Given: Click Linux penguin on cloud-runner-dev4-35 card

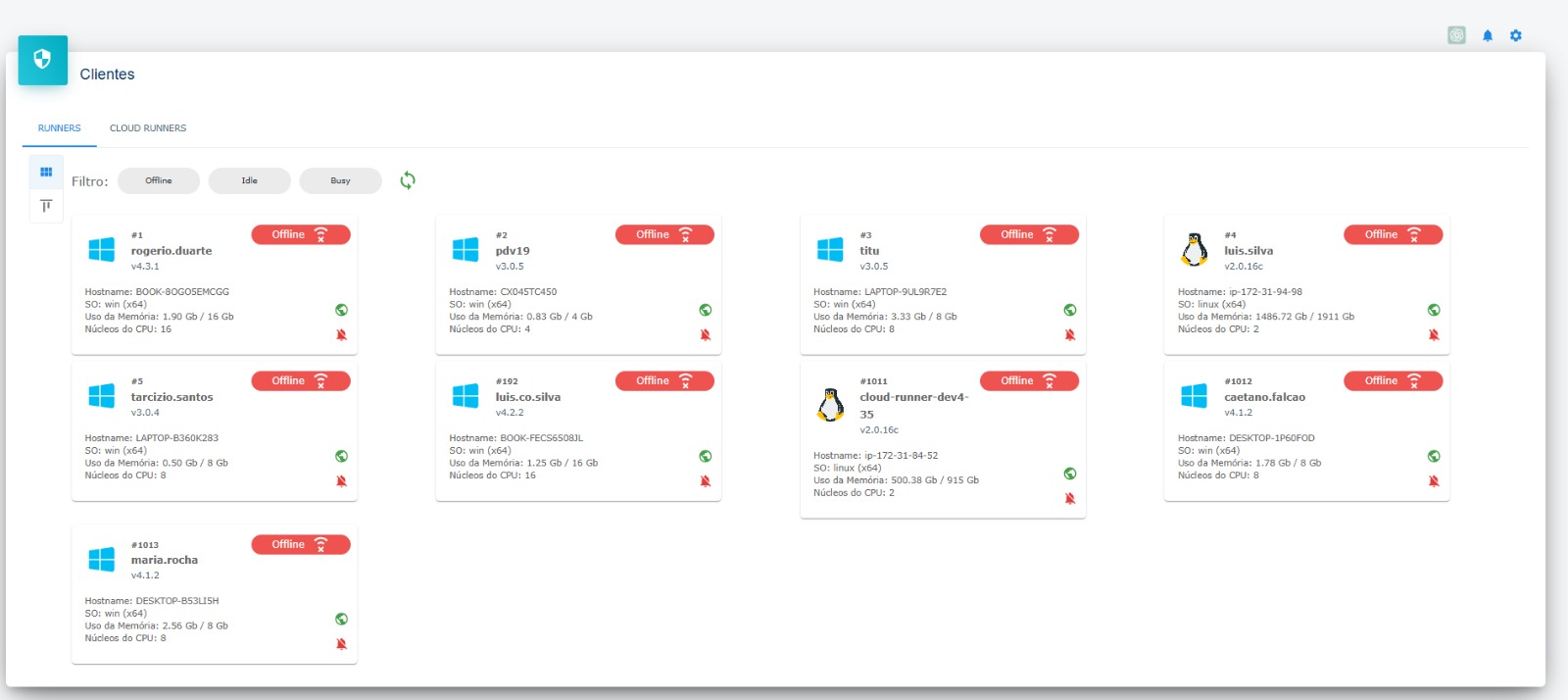Looking at the screenshot, I should 830,405.
